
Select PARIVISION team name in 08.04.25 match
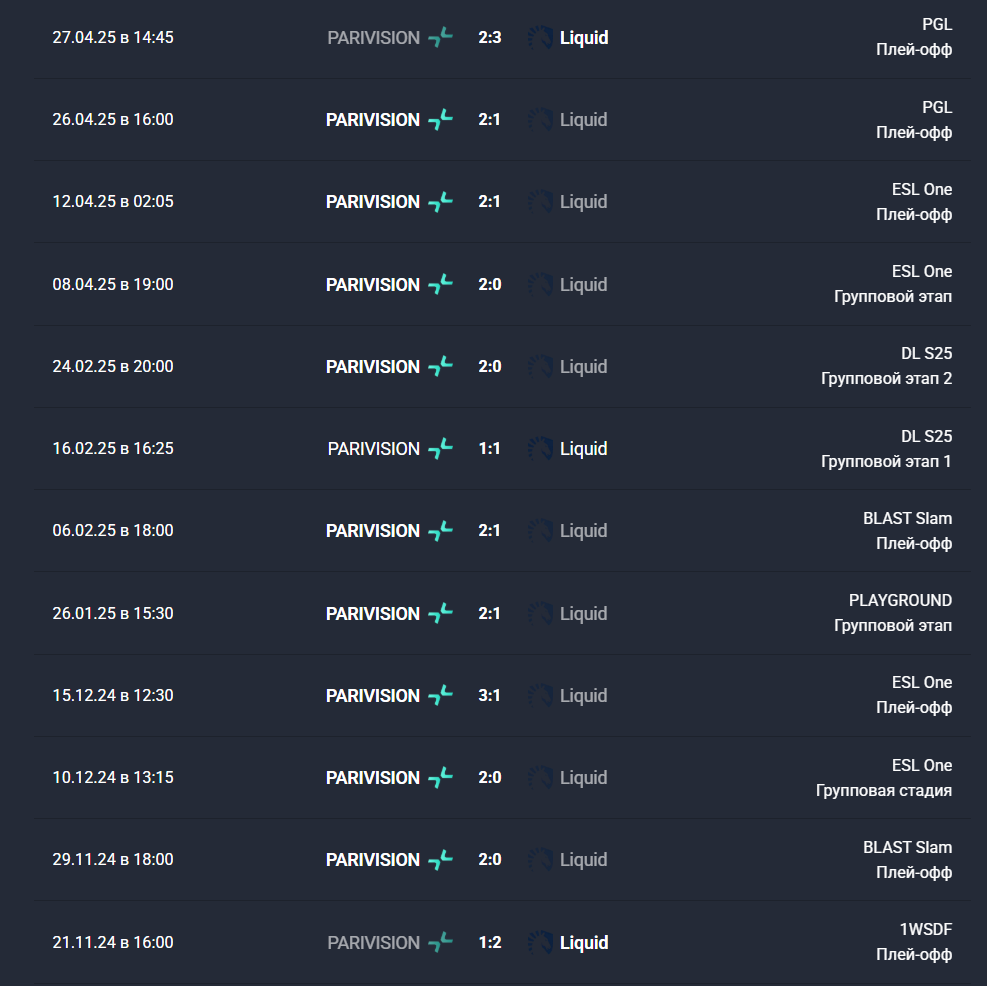(373, 285)
